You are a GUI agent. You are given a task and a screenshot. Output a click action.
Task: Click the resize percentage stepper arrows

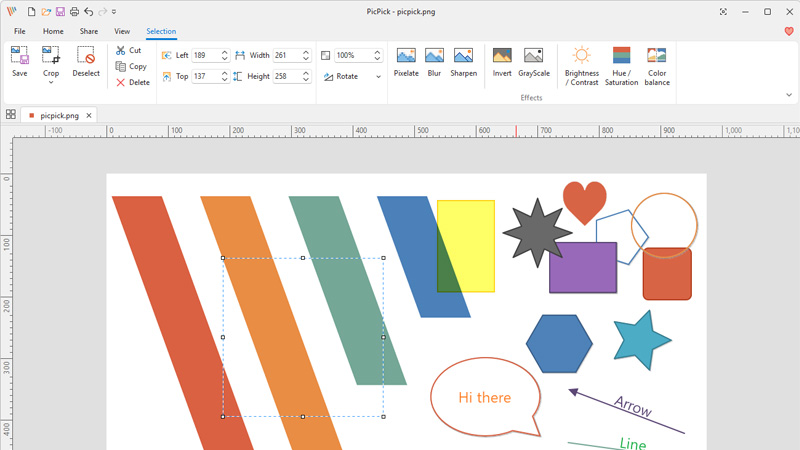click(377, 55)
